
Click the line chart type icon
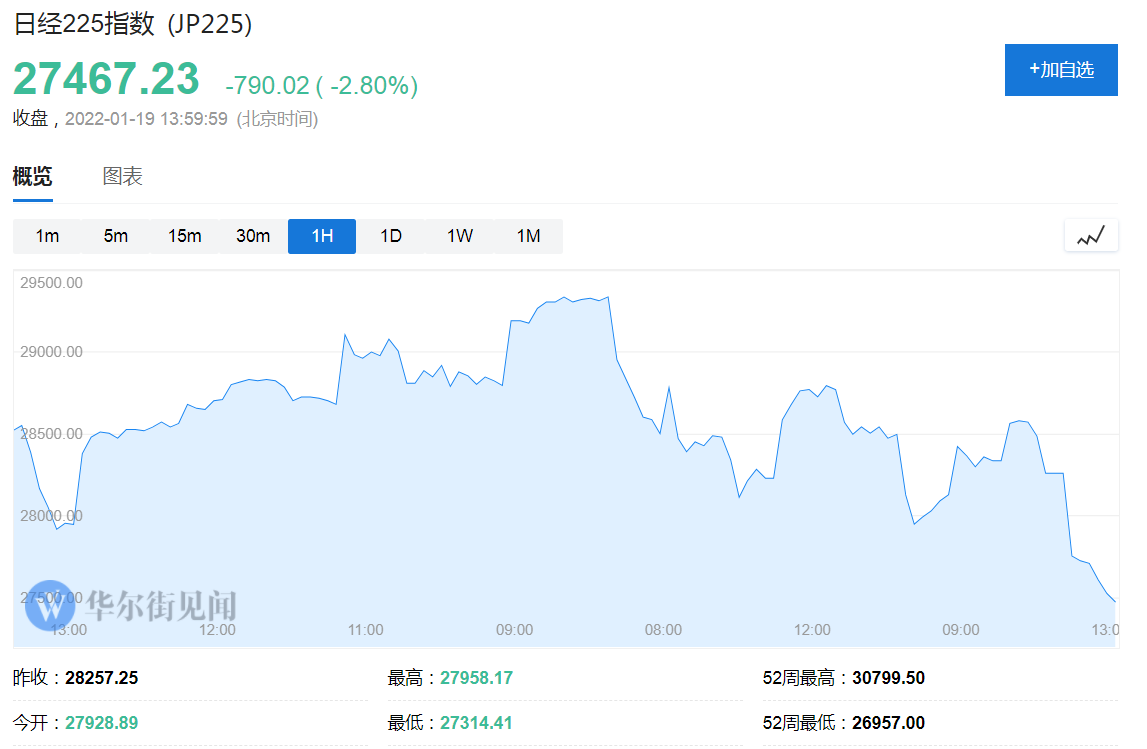pyautogui.click(x=1091, y=237)
